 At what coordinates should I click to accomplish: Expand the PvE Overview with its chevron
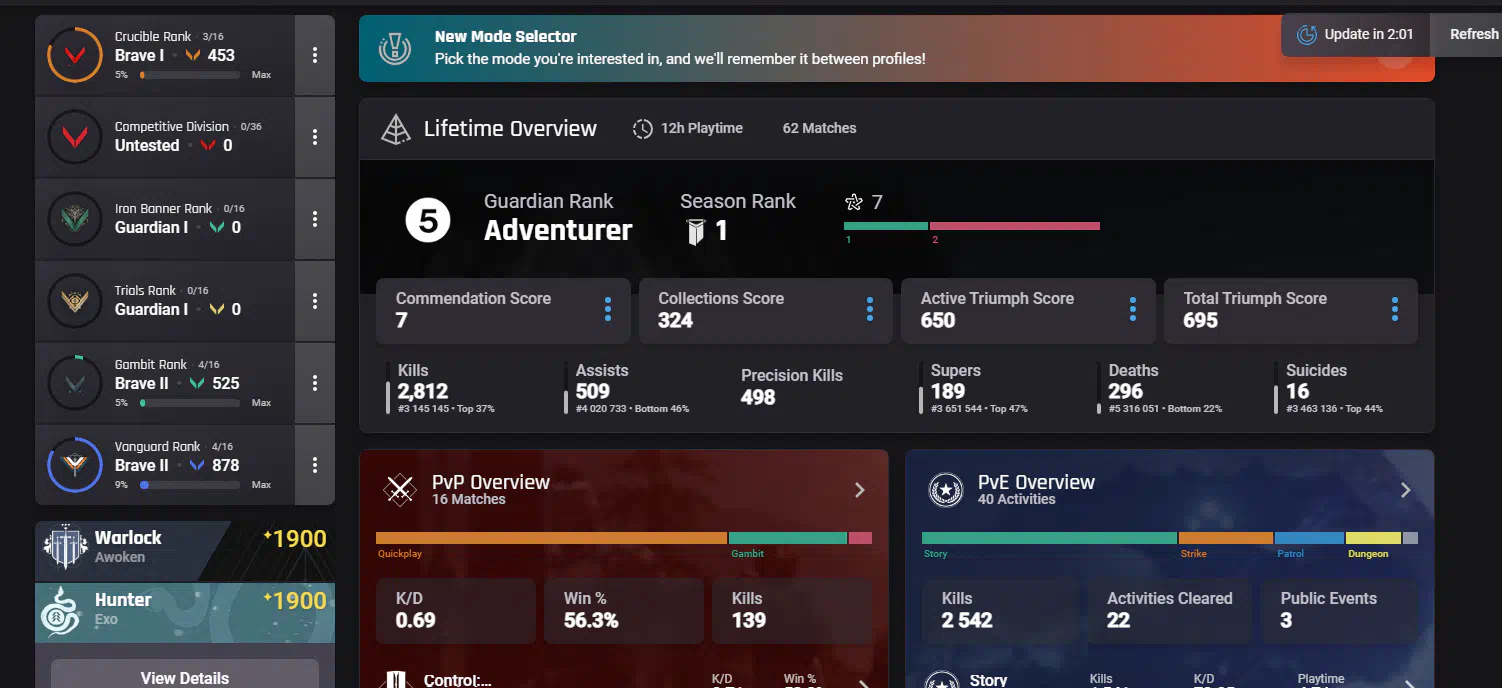click(x=1405, y=490)
